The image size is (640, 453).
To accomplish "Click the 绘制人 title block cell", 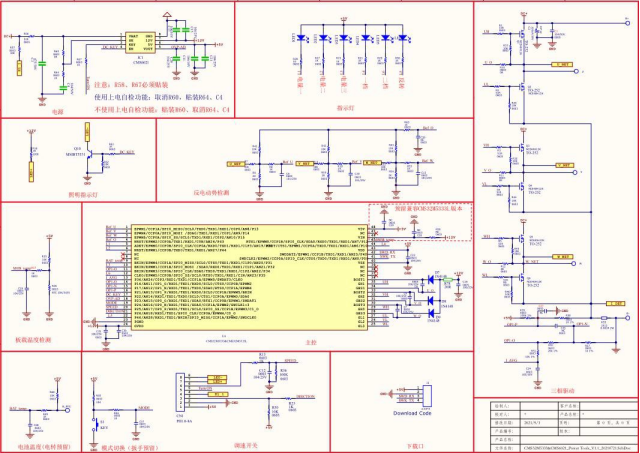I will (x=505, y=406).
